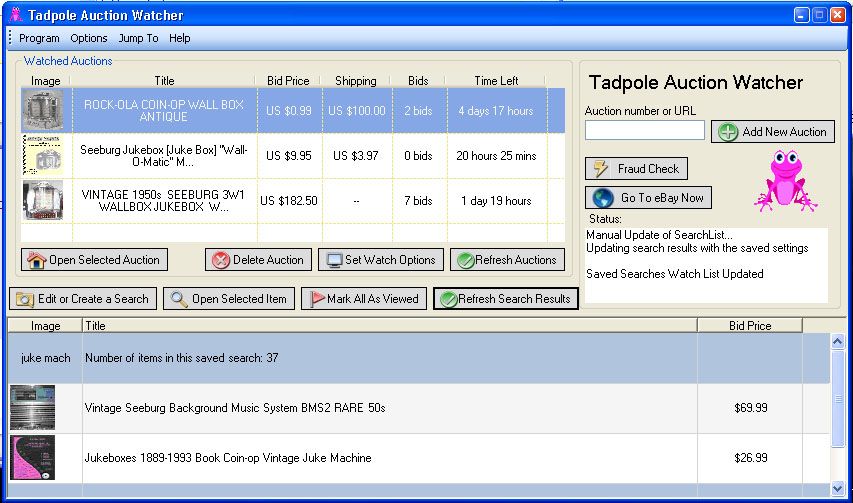Click the "$69.99" price cell
This screenshot has width=853, height=503.
[751, 408]
